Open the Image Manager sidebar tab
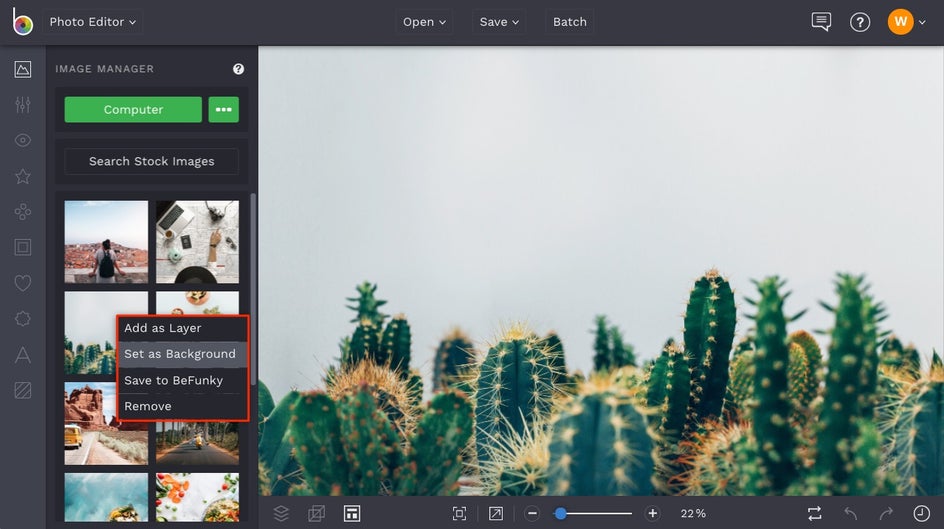944x529 pixels. (x=22, y=69)
